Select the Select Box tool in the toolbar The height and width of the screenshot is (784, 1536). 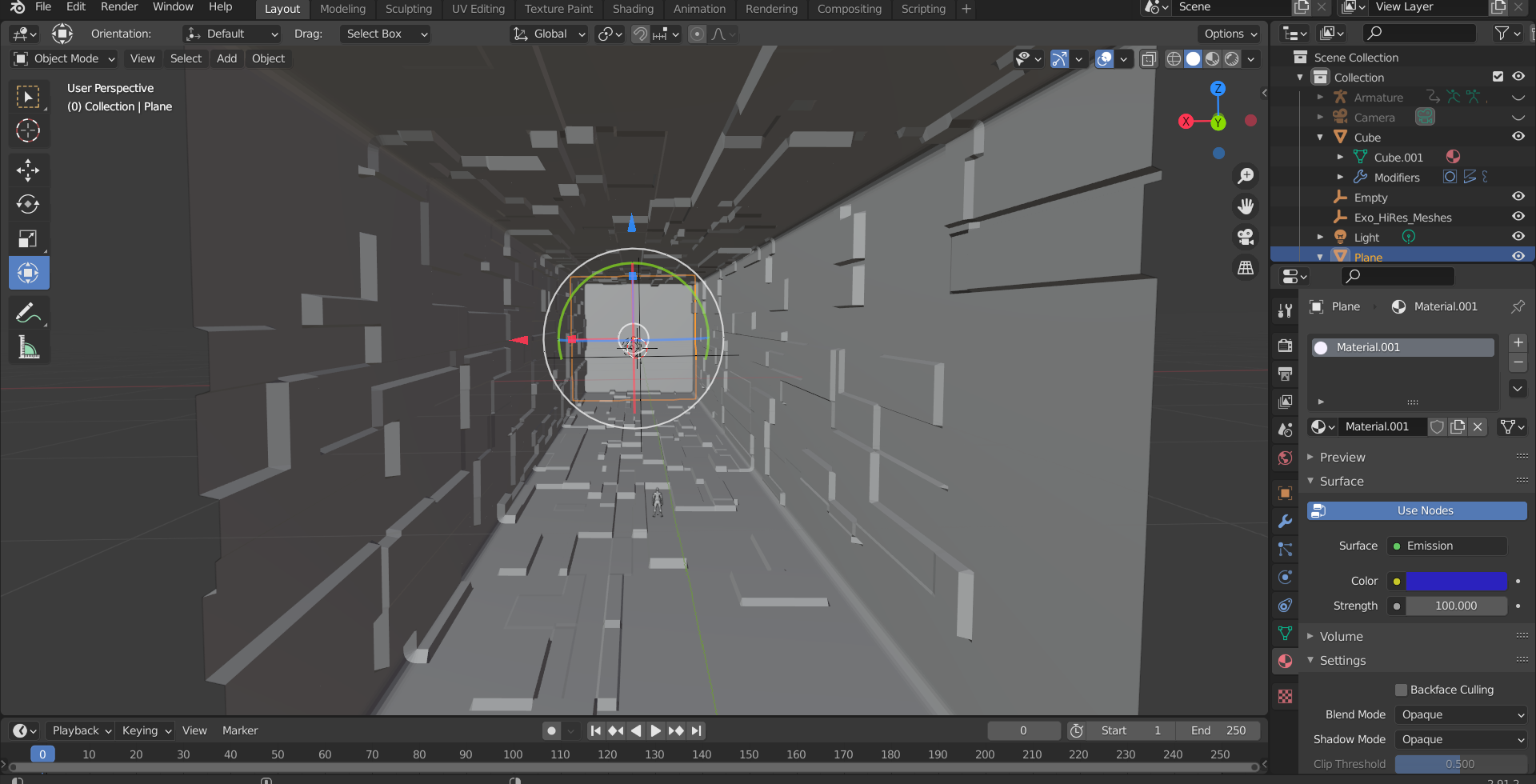click(29, 97)
